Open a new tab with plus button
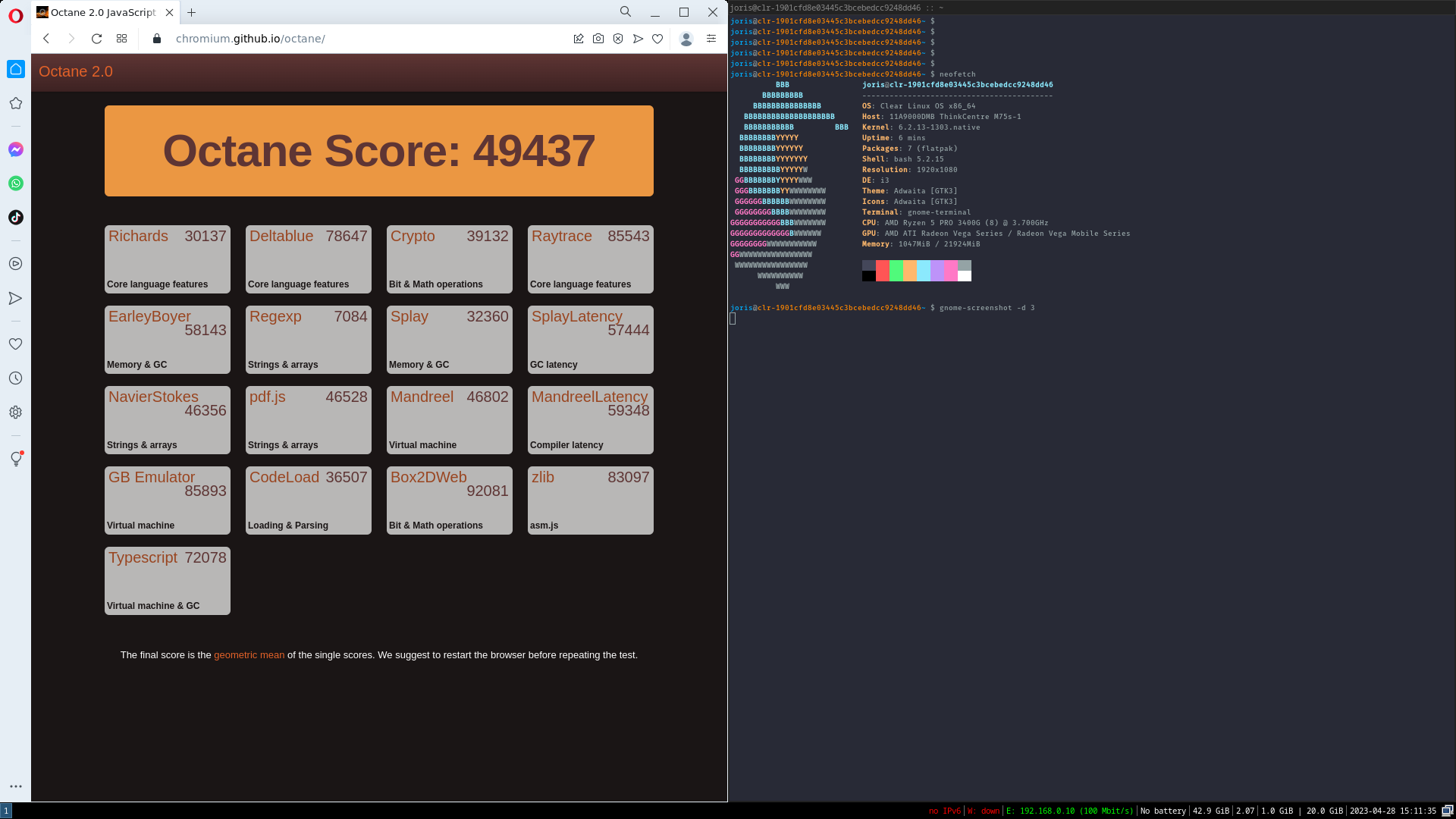This screenshot has width=1456, height=819. coord(192,12)
